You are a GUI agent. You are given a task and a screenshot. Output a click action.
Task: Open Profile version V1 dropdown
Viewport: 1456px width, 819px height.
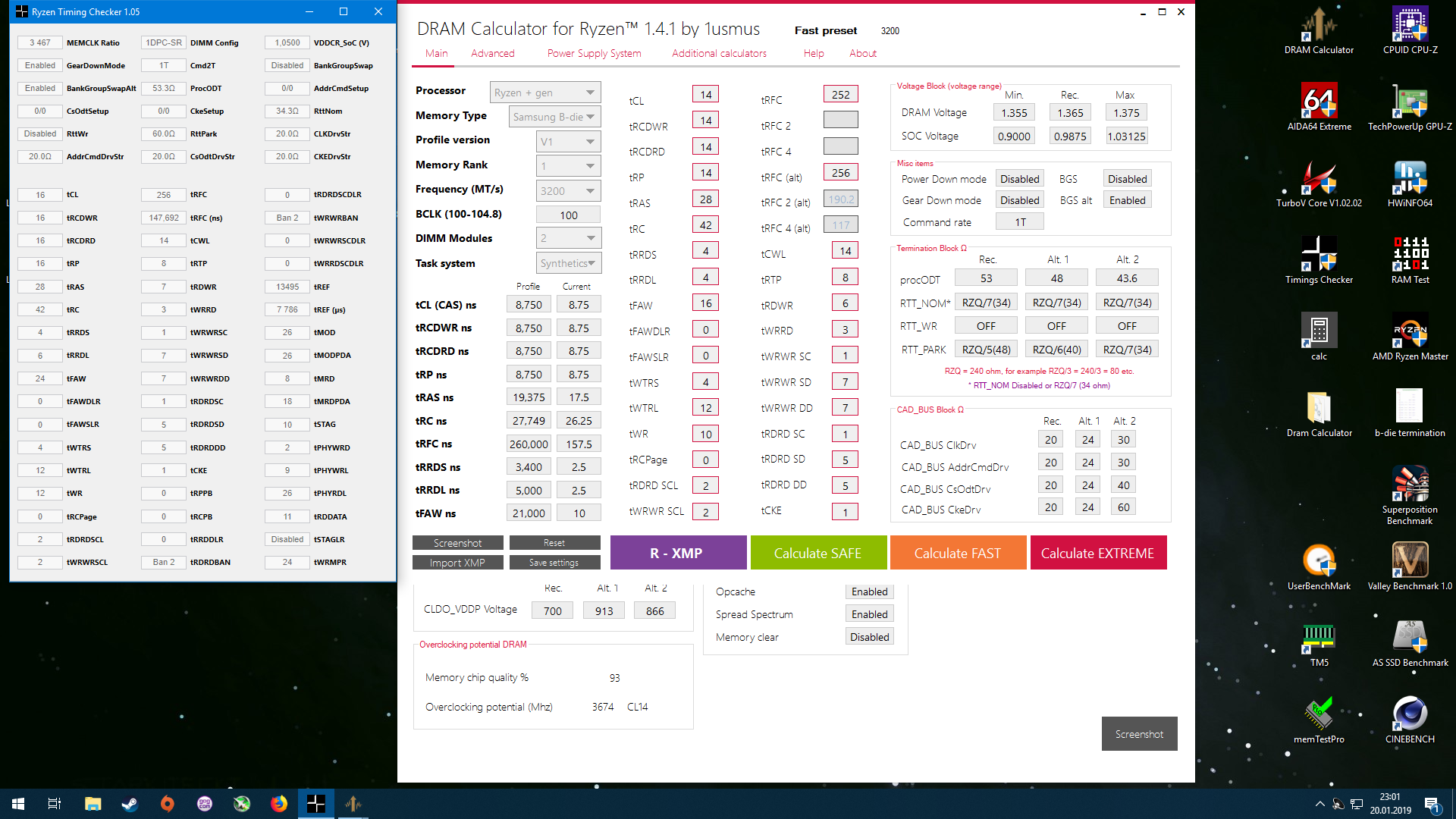pyautogui.click(x=568, y=142)
